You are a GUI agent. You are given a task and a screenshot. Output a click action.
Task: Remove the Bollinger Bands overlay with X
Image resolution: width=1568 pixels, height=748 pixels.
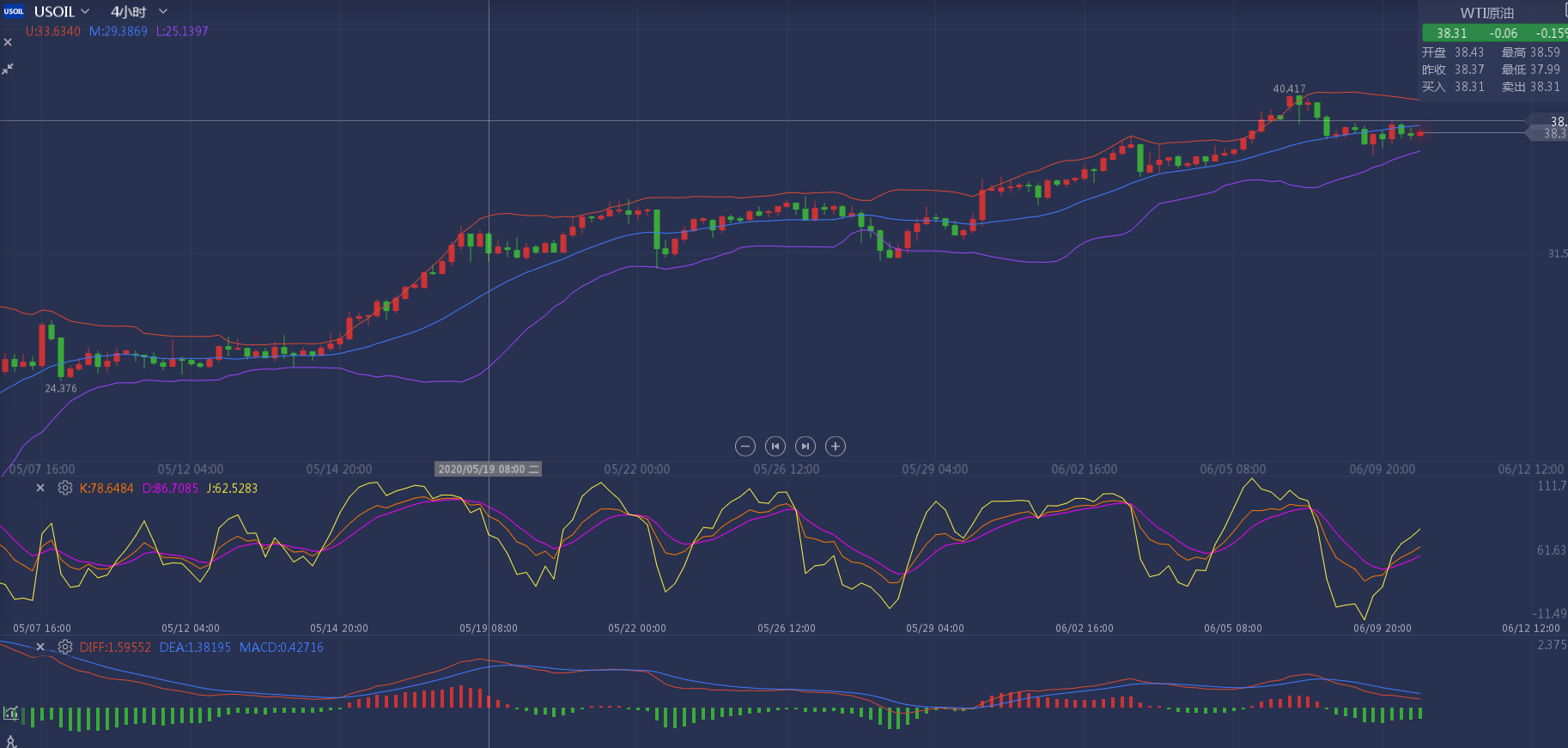8,42
